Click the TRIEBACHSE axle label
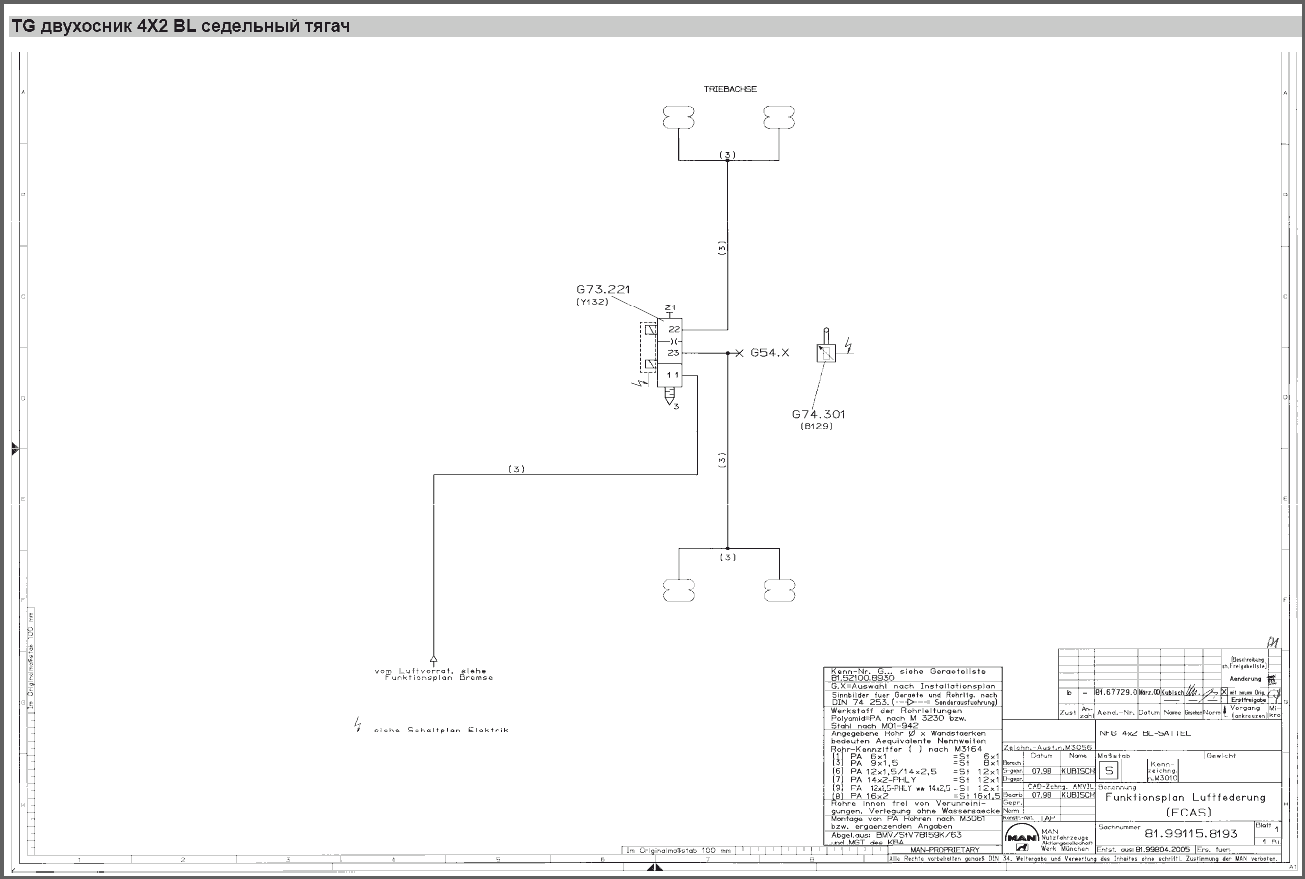 (x=730, y=89)
